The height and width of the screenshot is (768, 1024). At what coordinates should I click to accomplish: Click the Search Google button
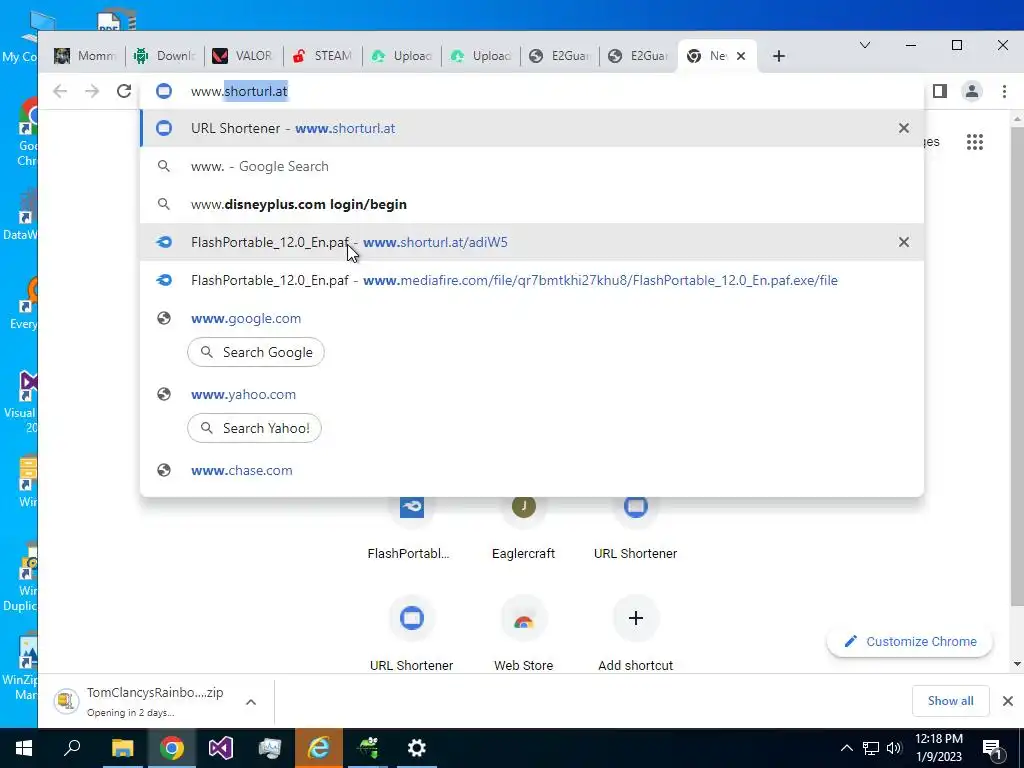[x=256, y=352]
